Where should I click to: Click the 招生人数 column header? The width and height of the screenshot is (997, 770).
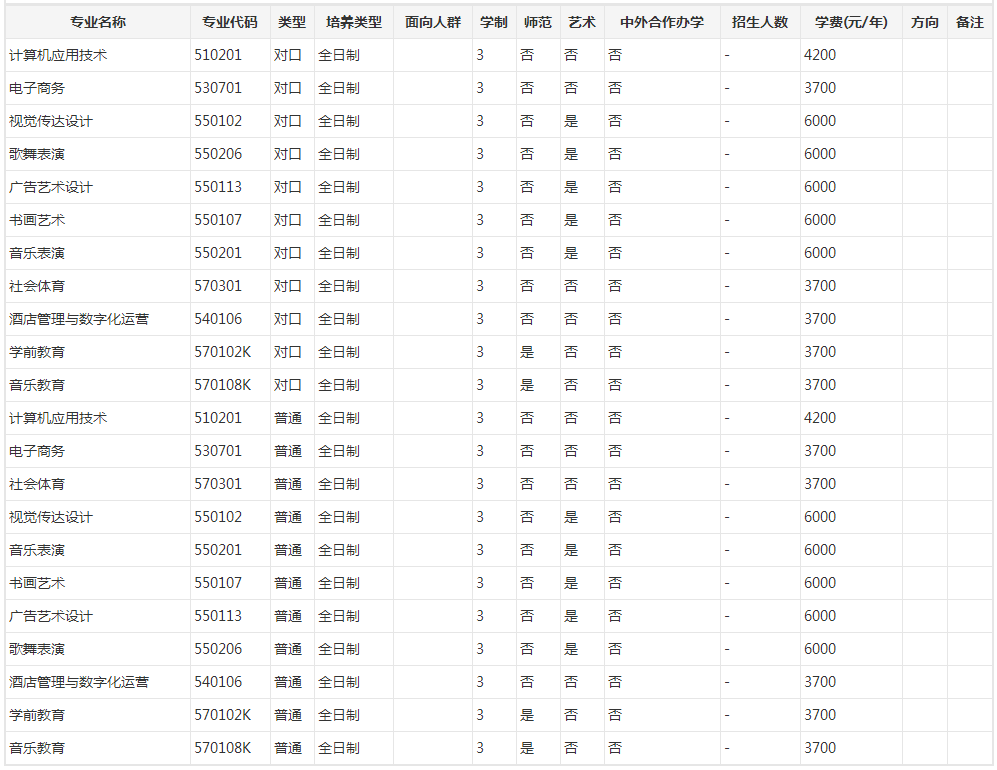[759, 22]
